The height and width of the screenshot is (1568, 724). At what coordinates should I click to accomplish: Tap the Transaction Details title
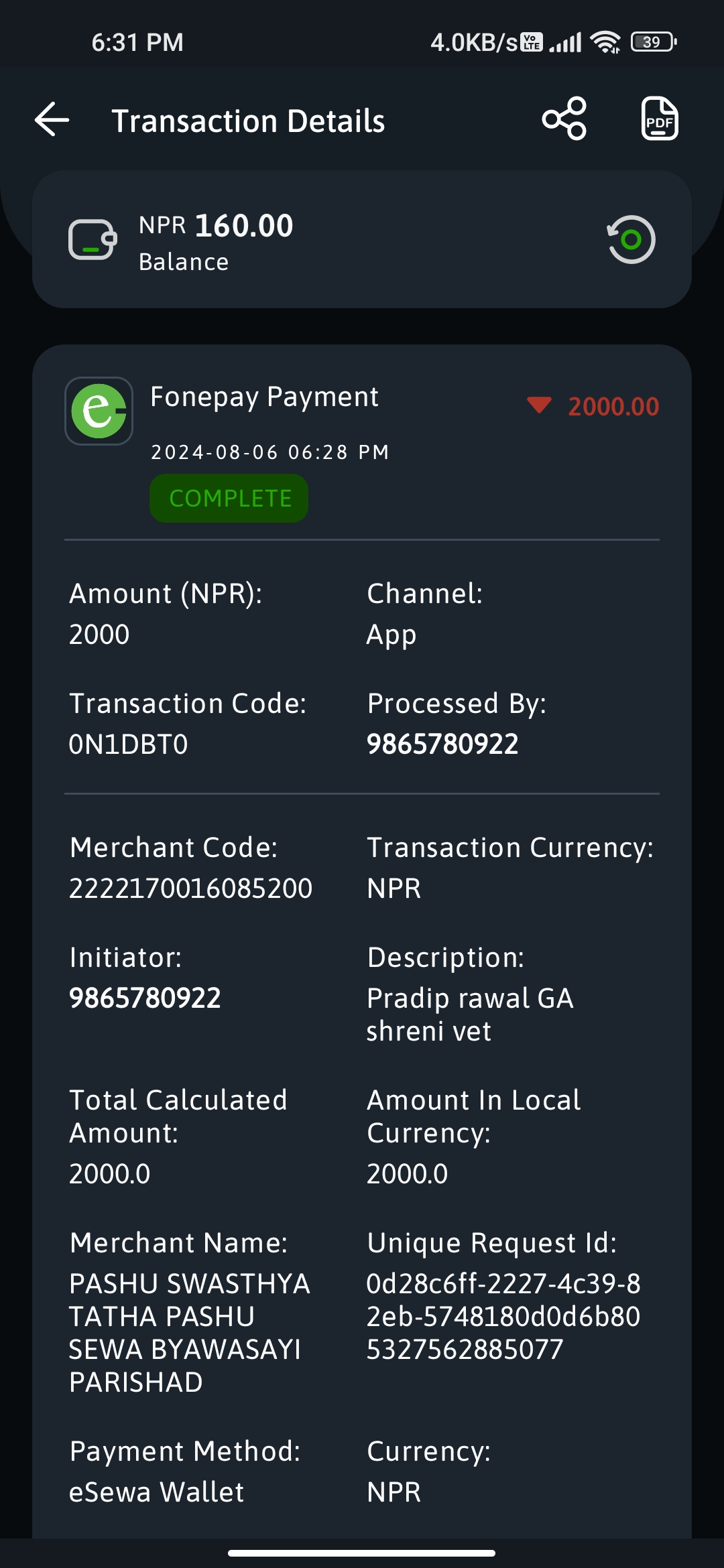tap(248, 121)
